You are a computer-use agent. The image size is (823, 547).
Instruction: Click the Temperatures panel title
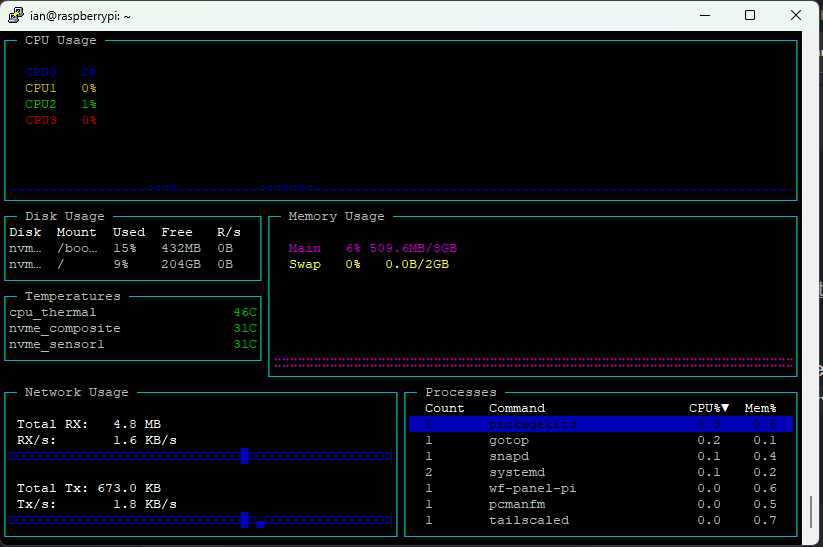tap(73, 296)
